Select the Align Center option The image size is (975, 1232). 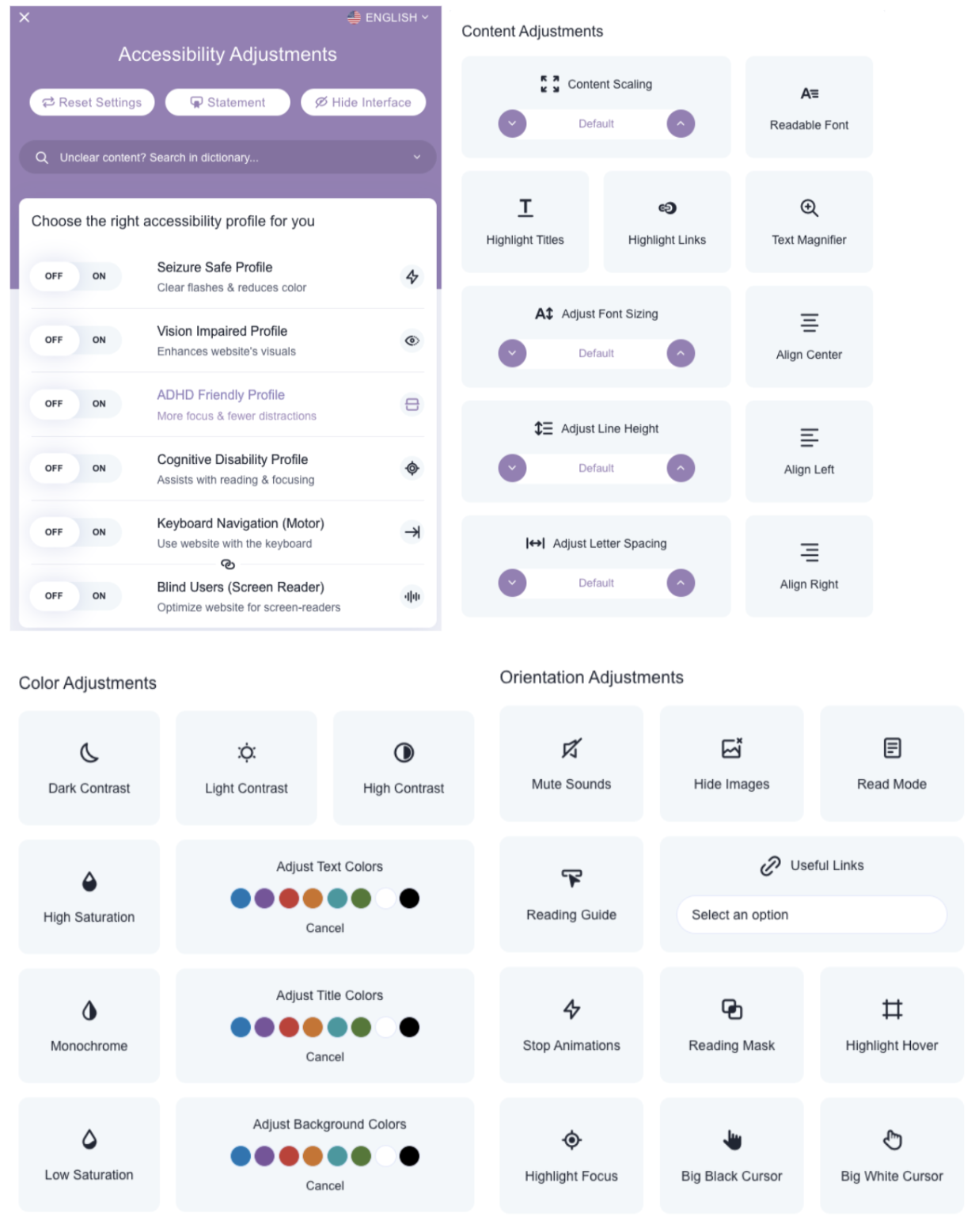pos(809,337)
